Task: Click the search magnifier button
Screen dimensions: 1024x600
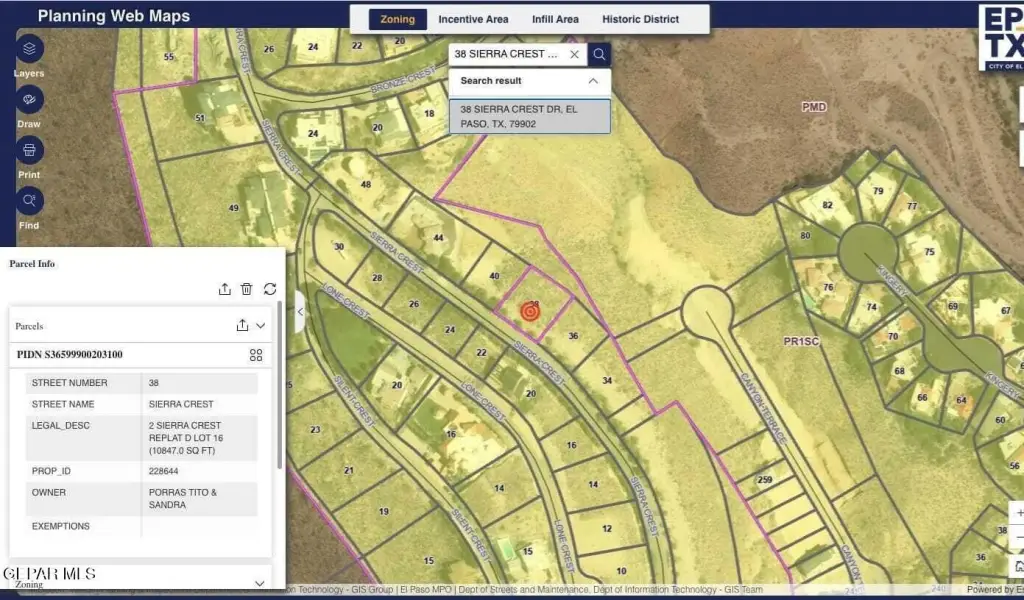Action: point(599,54)
